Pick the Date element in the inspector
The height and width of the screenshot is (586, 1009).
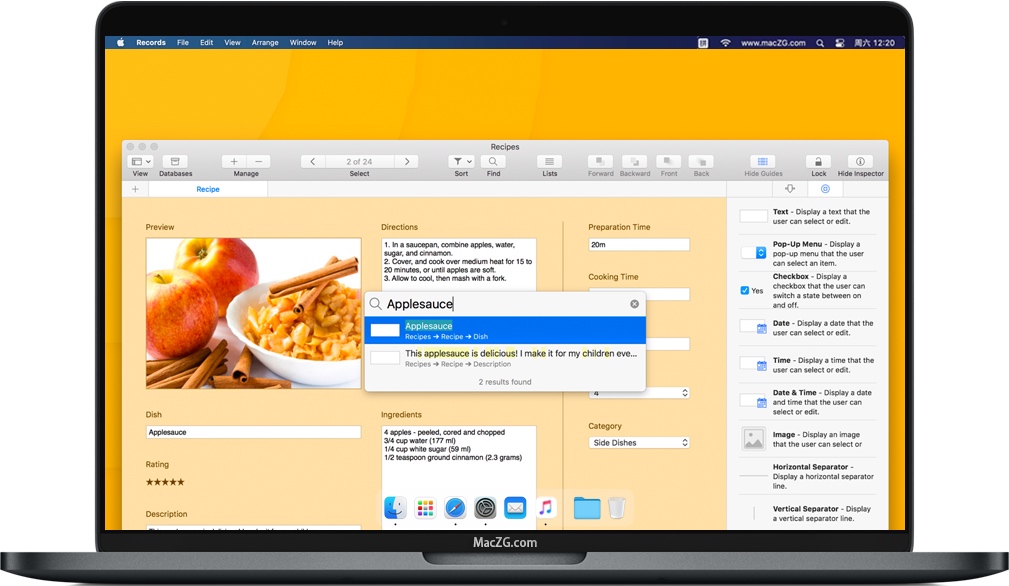[809, 328]
